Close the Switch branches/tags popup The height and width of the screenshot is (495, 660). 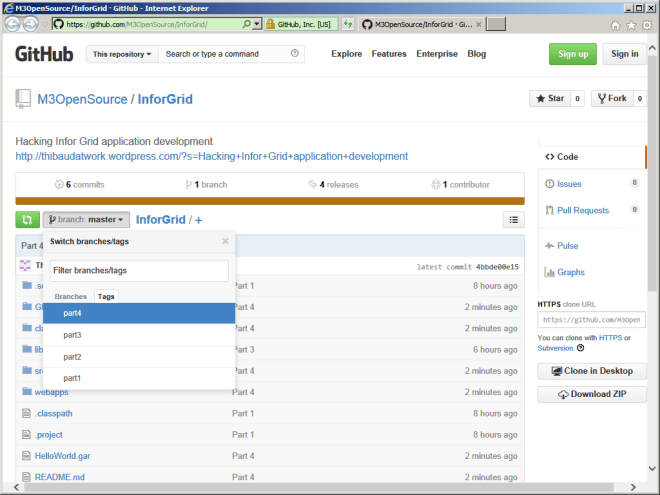point(225,241)
